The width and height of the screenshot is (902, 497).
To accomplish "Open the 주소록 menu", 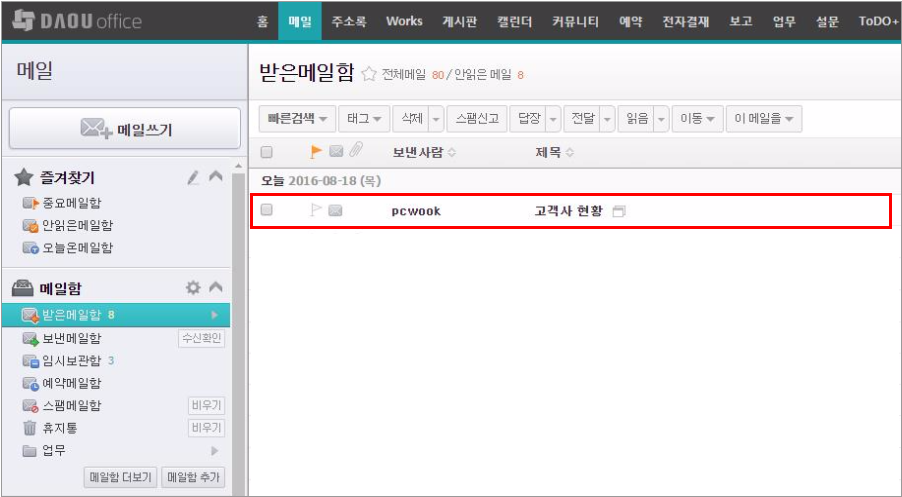I will point(349,22).
